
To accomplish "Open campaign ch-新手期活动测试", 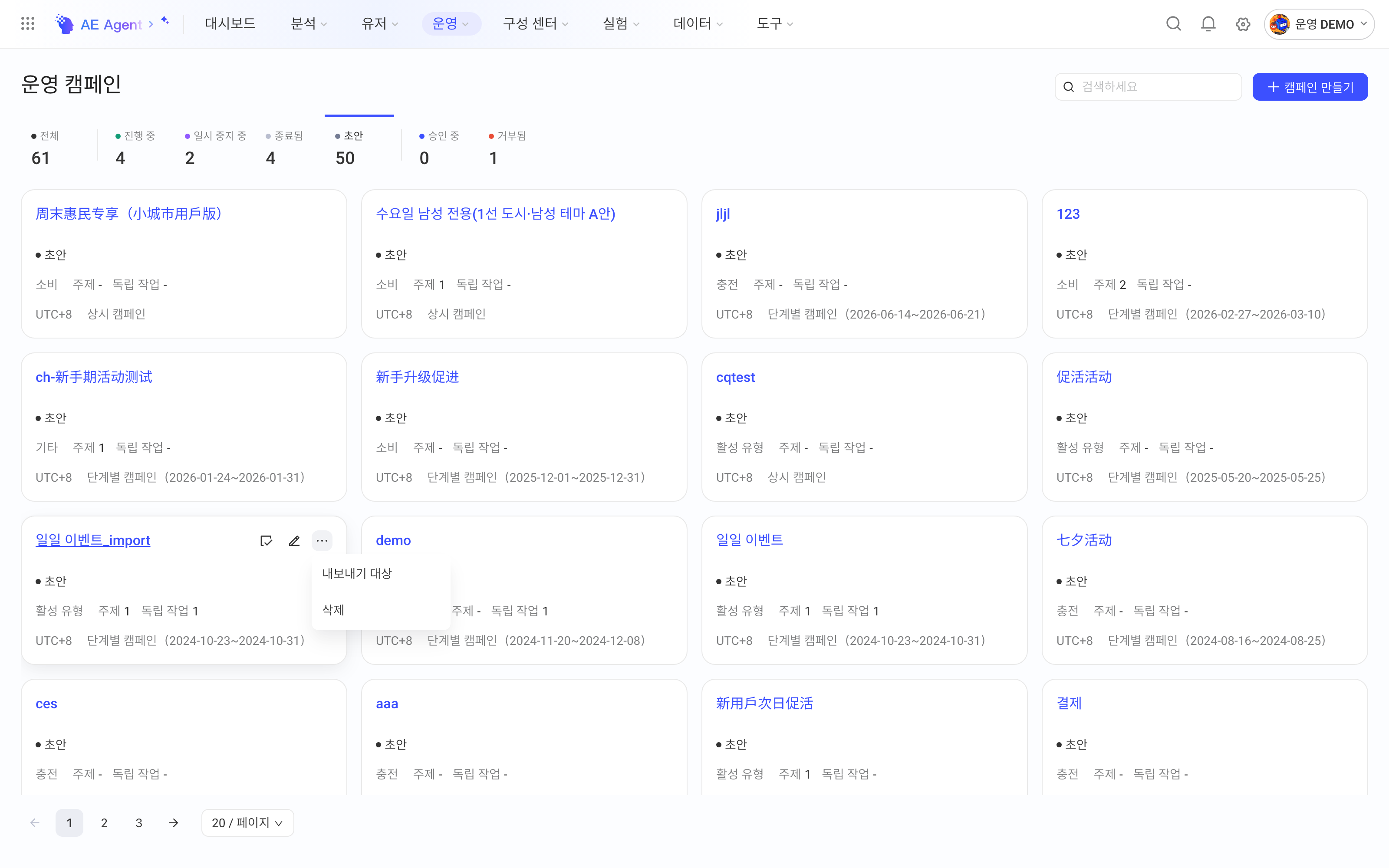I will tap(94, 377).
